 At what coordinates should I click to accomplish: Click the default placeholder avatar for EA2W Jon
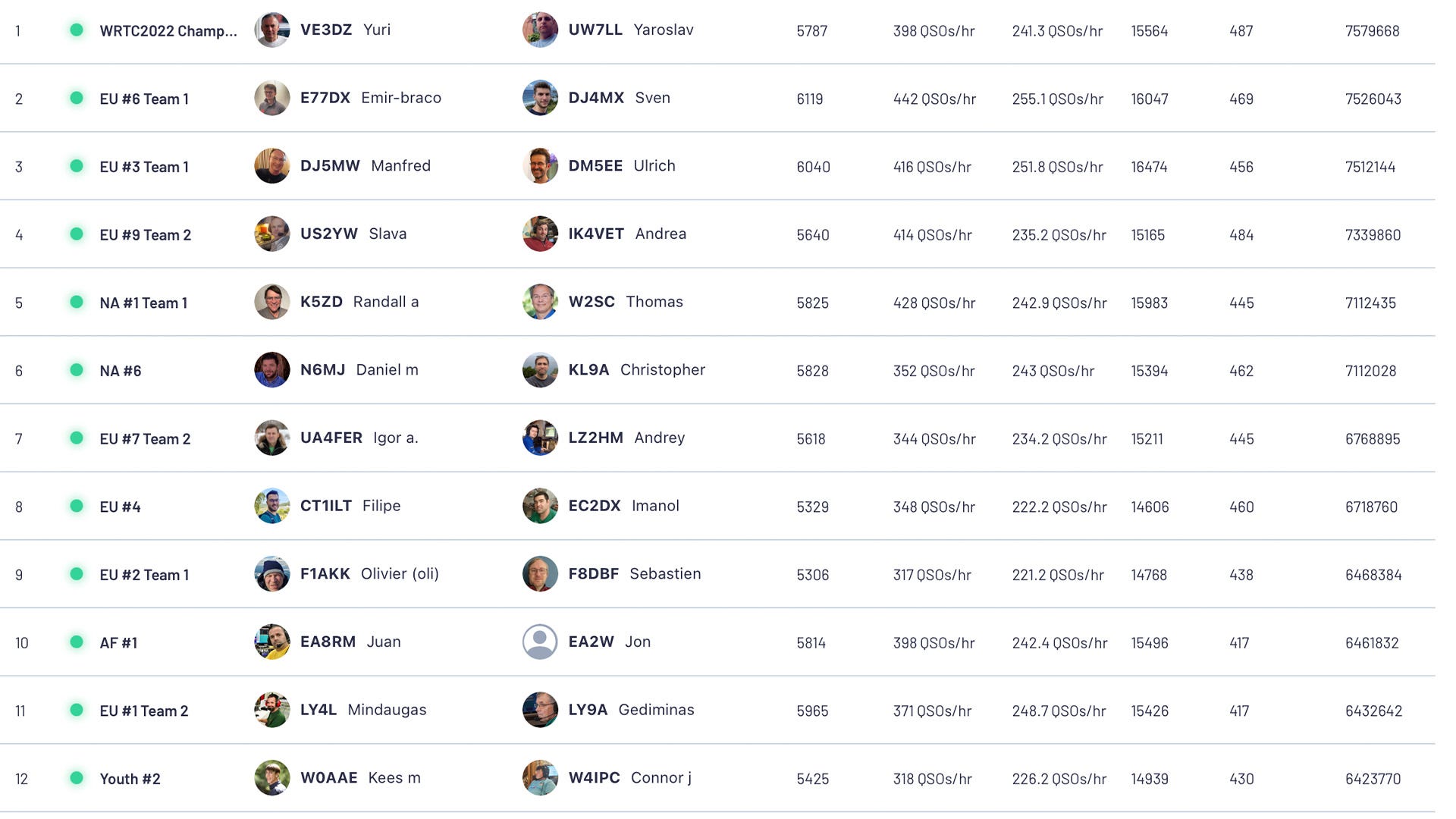[x=540, y=642]
